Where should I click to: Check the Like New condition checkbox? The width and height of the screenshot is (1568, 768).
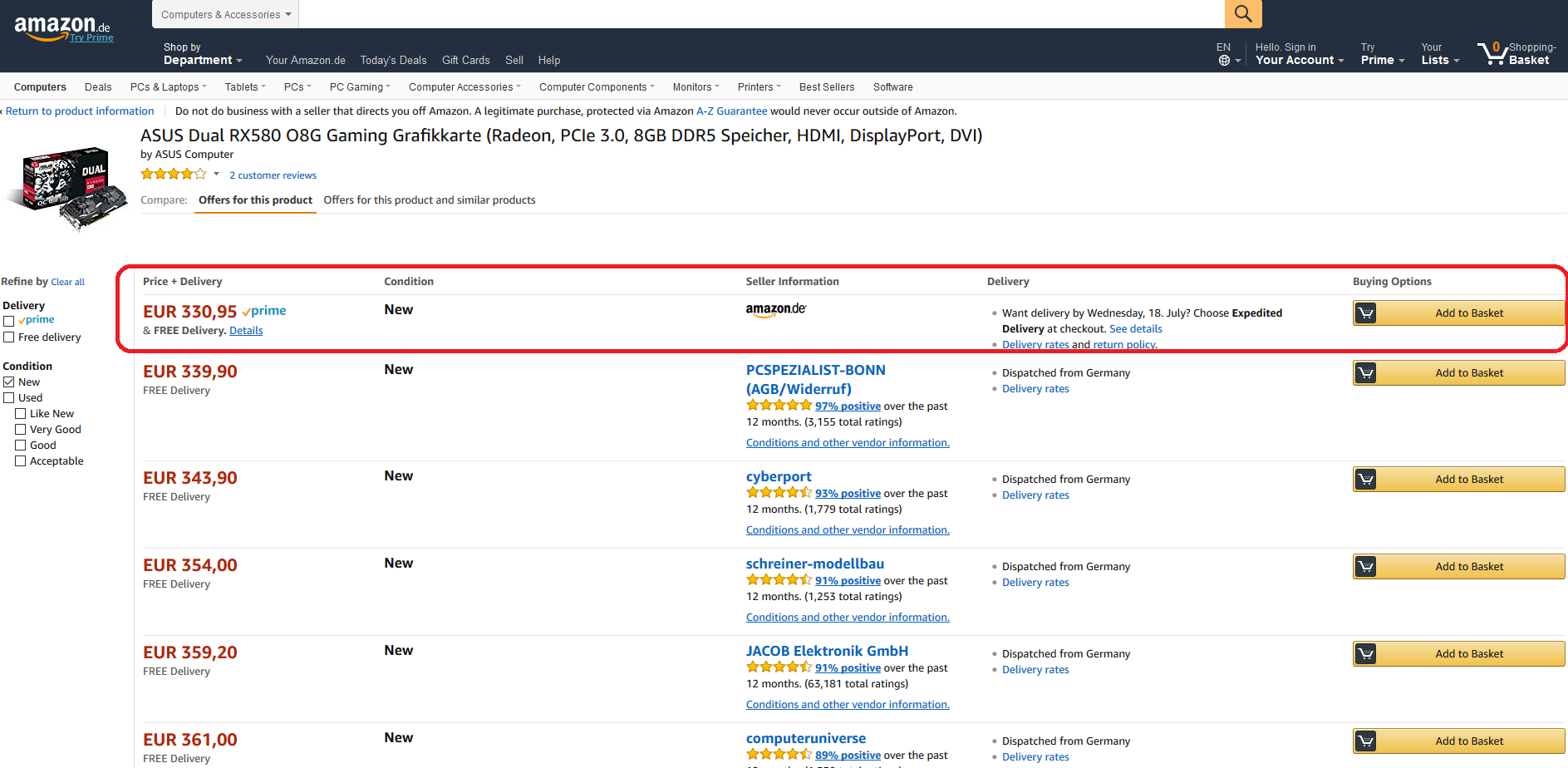point(20,414)
